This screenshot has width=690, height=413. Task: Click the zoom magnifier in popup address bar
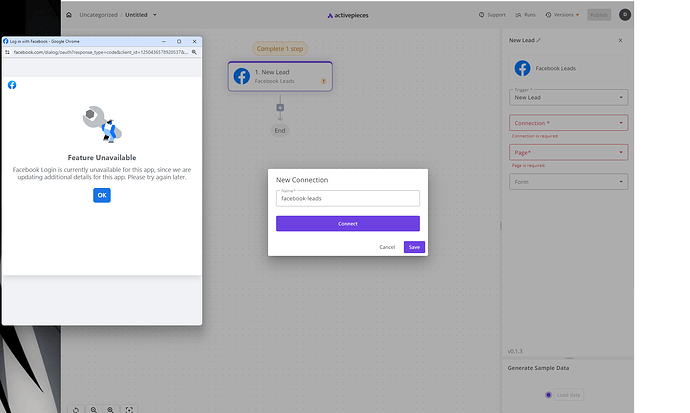click(194, 52)
